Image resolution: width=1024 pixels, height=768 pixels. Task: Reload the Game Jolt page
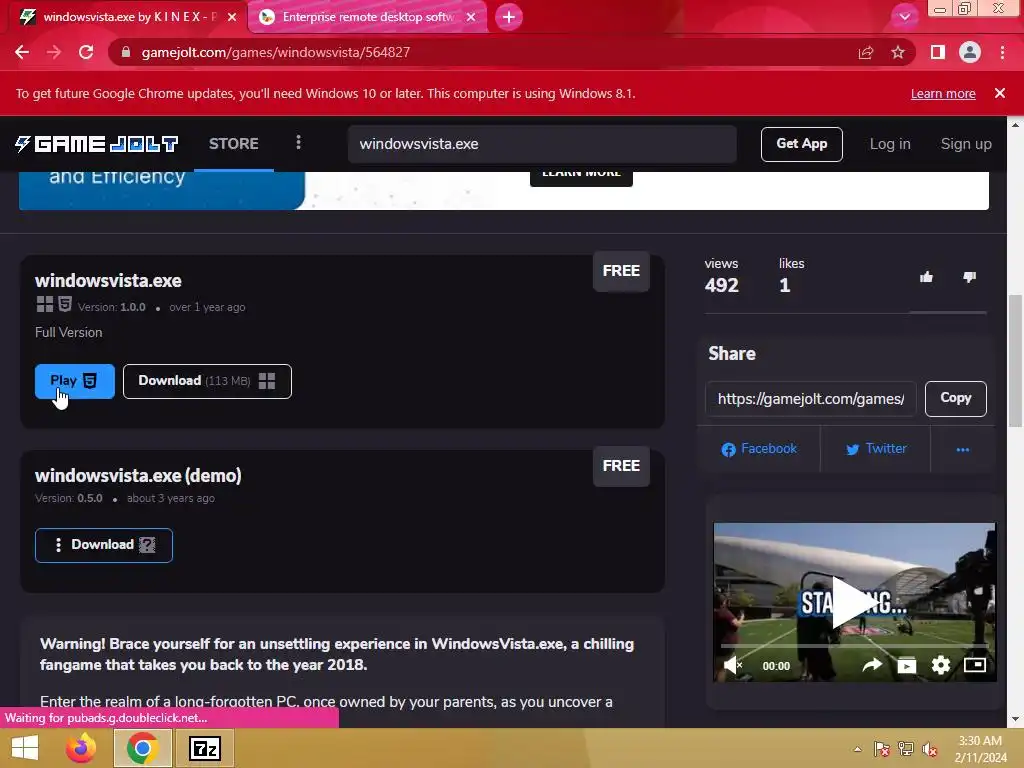coord(86,52)
